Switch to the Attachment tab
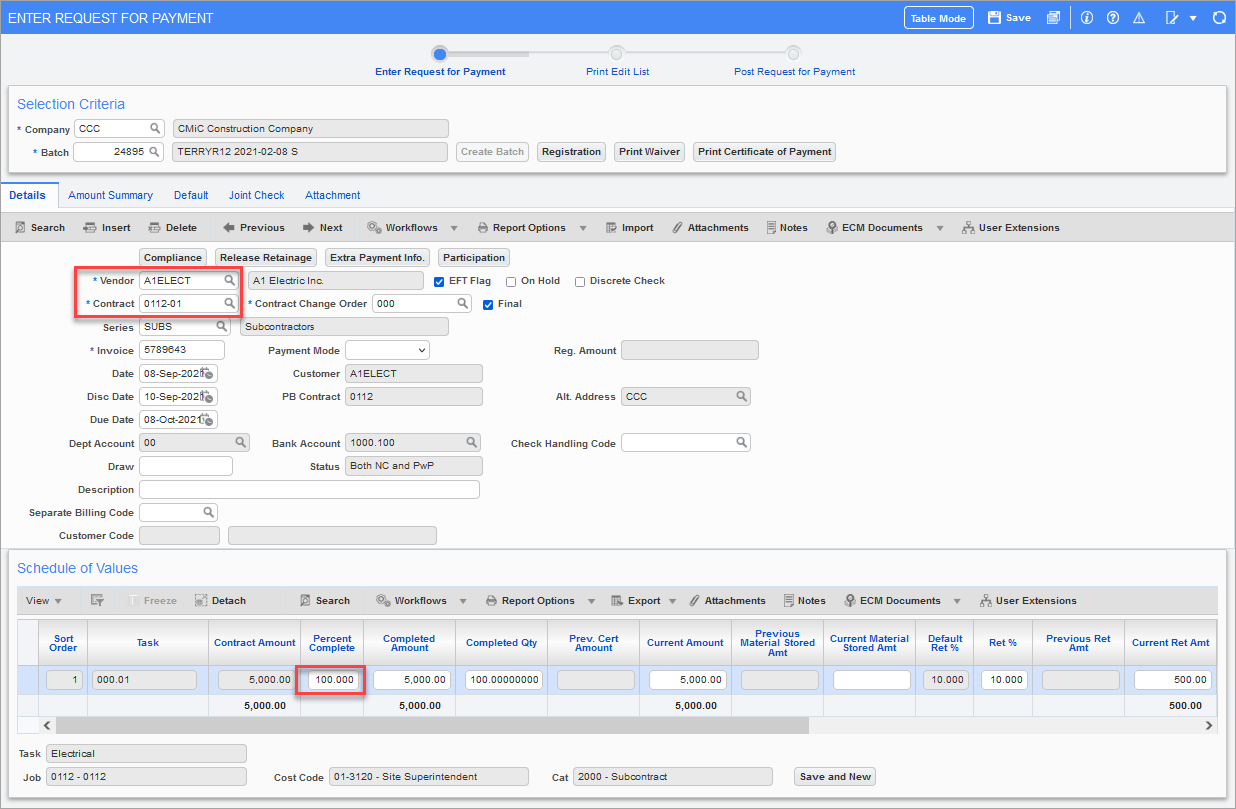This screenshot has width=1236, height=809. pos(333,195)
